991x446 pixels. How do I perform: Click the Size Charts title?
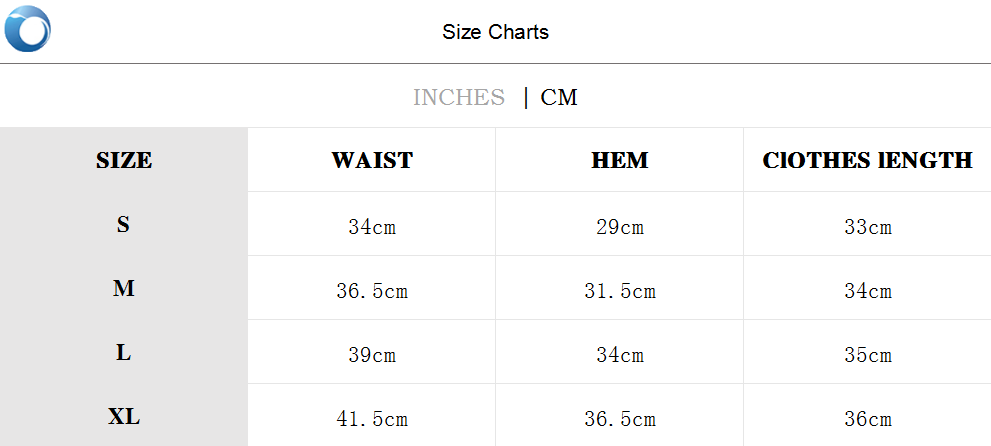point(495,32)
